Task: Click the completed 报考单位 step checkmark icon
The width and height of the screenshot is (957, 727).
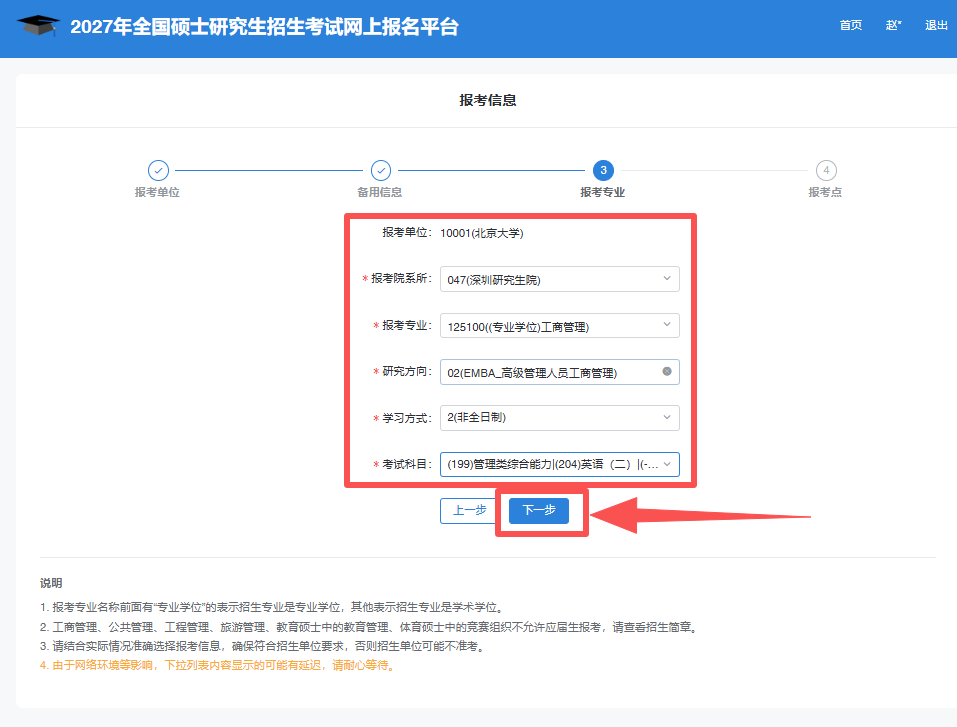Action: [x=158, y=170]
